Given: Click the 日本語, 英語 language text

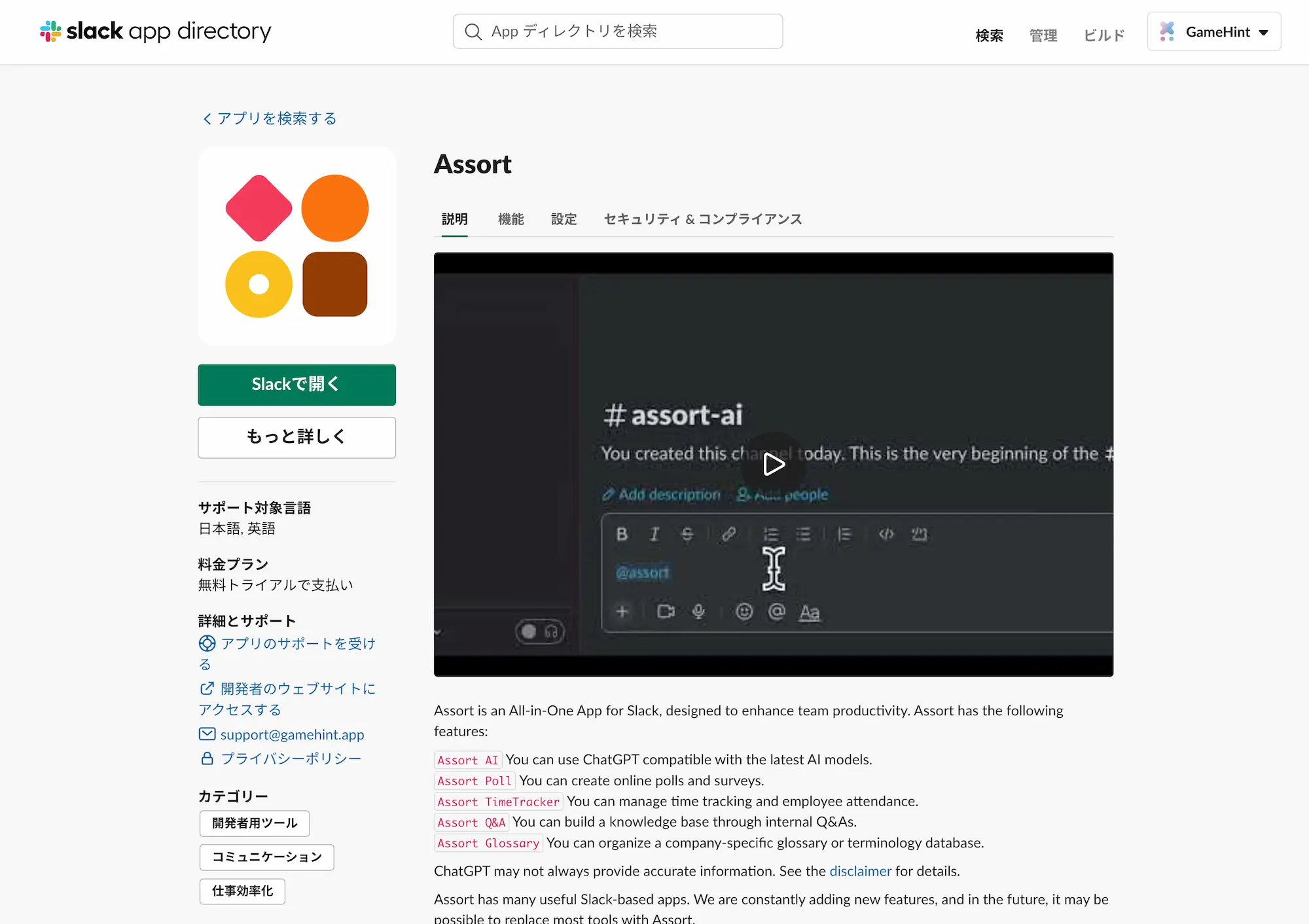Looking at the screenshot, I should click(237, 529).
